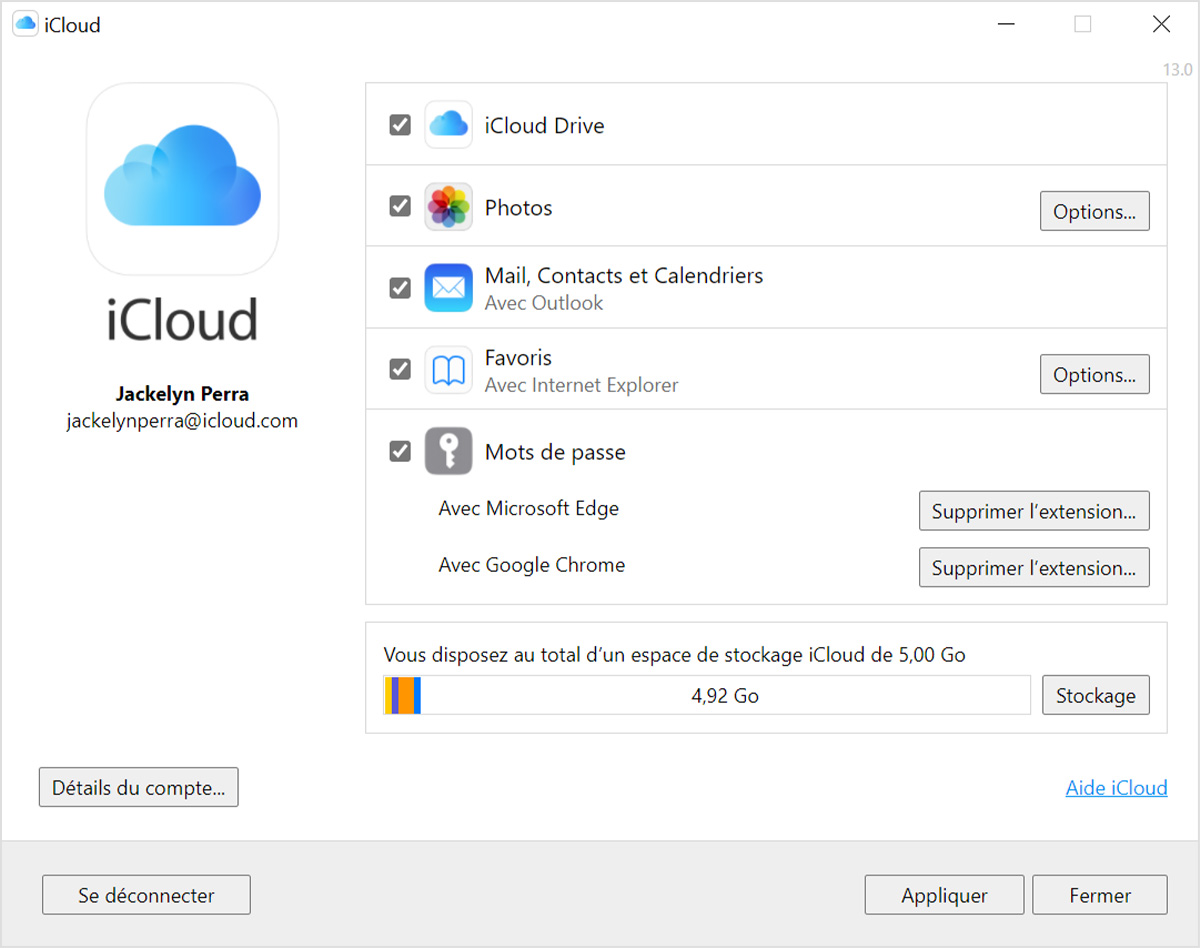Click the name Jackelyn Perra
Image resolution: width=1200 pixels, height=948 pixels.
tap(182, 393)
